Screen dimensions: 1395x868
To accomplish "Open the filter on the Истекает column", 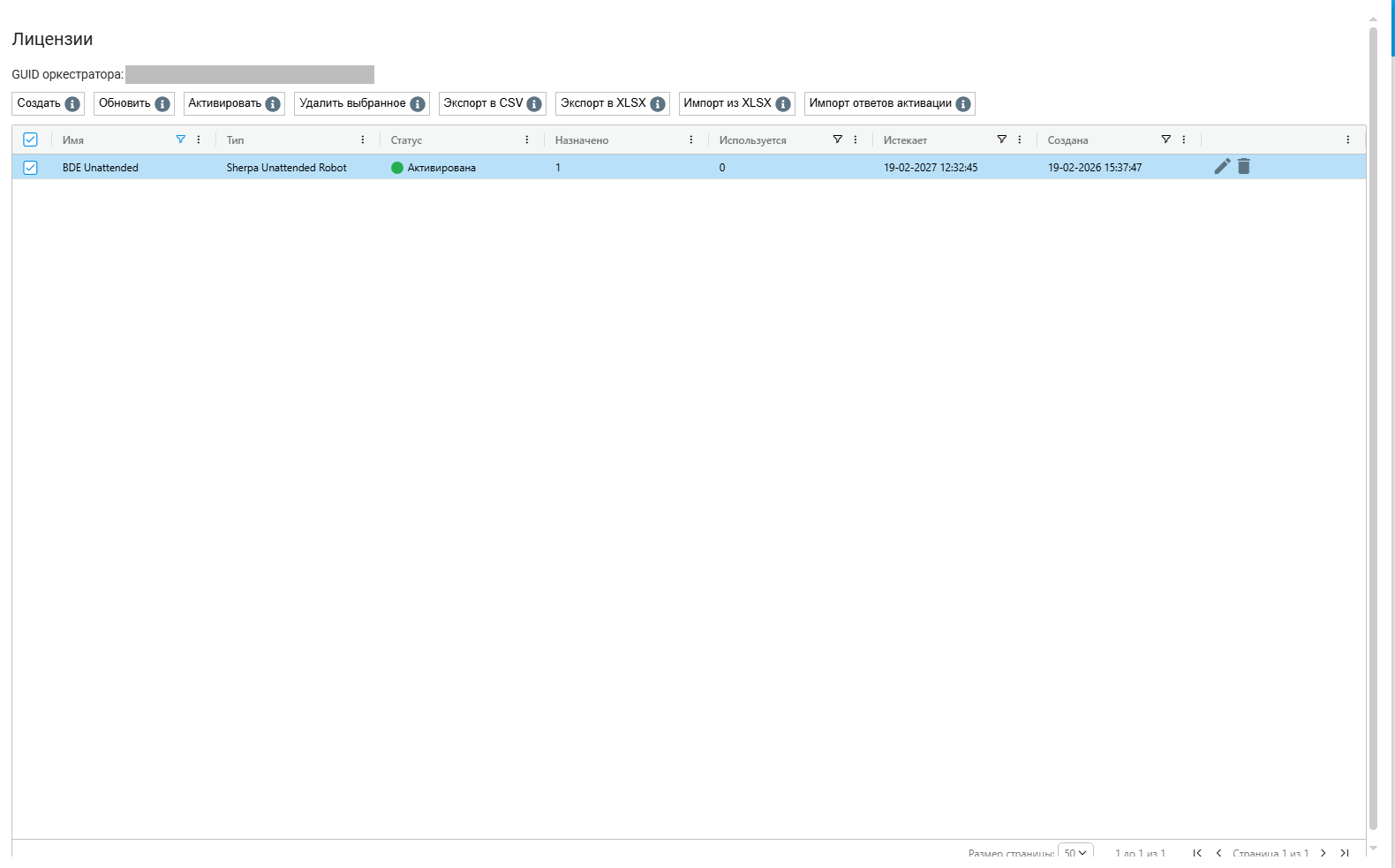I will coord(1002,140).
